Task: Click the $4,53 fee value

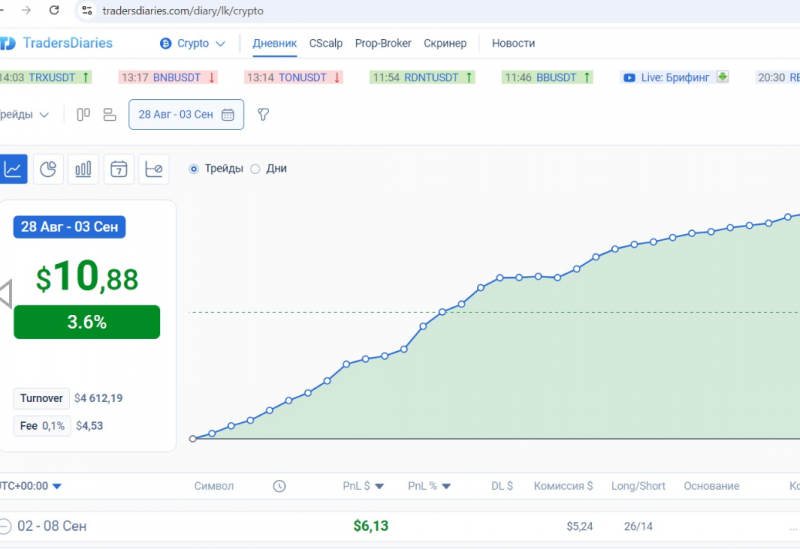Action: [x=89, y=426]
